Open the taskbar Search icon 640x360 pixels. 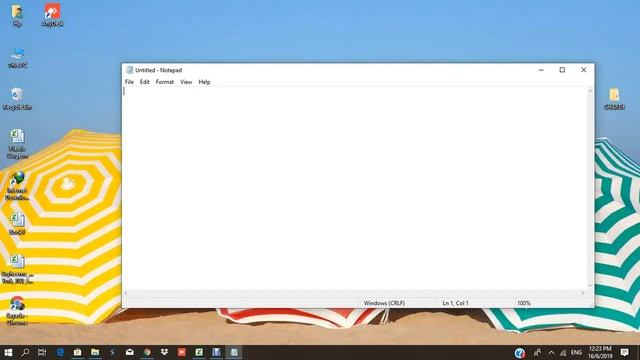[x=25, y=352]
